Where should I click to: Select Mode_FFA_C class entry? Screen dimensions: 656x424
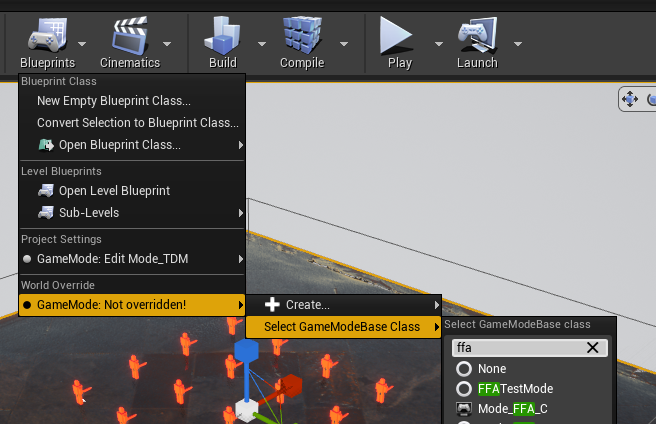pos(512,409)
